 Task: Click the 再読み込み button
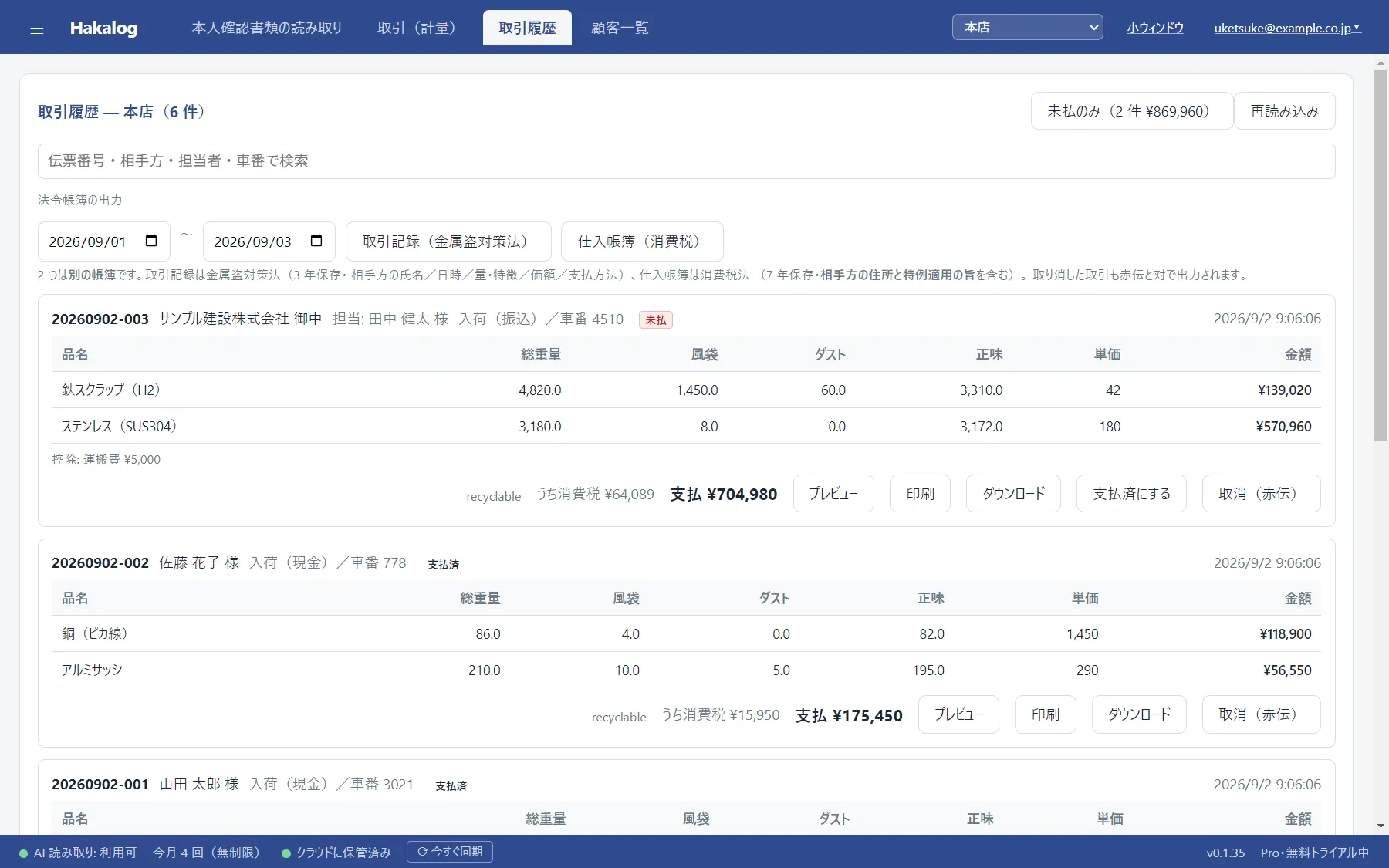[x=1284, y=111]
